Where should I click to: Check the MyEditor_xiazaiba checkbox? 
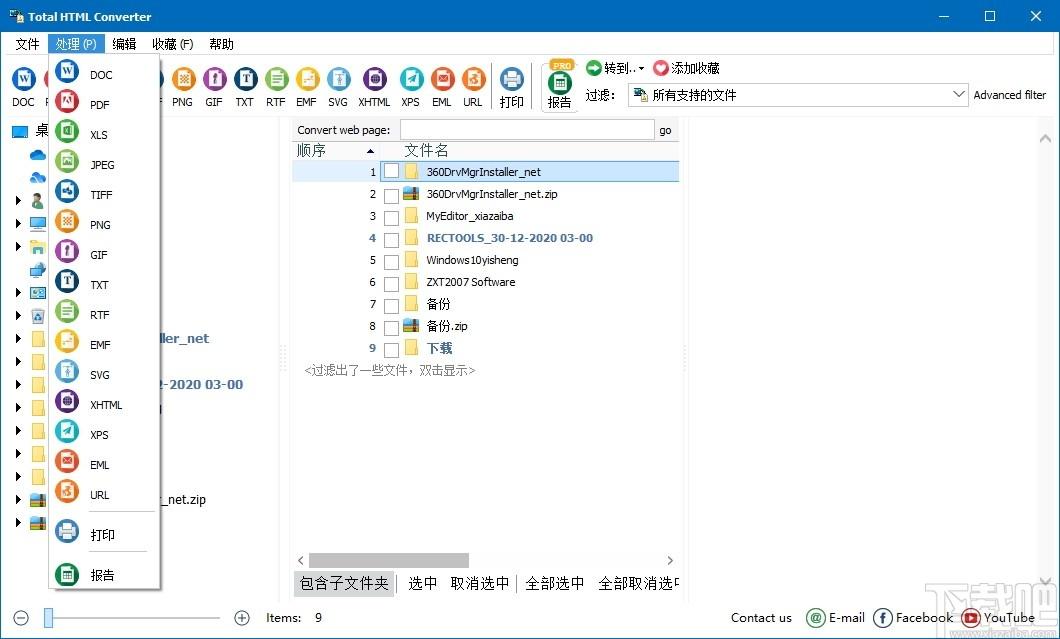391,218
